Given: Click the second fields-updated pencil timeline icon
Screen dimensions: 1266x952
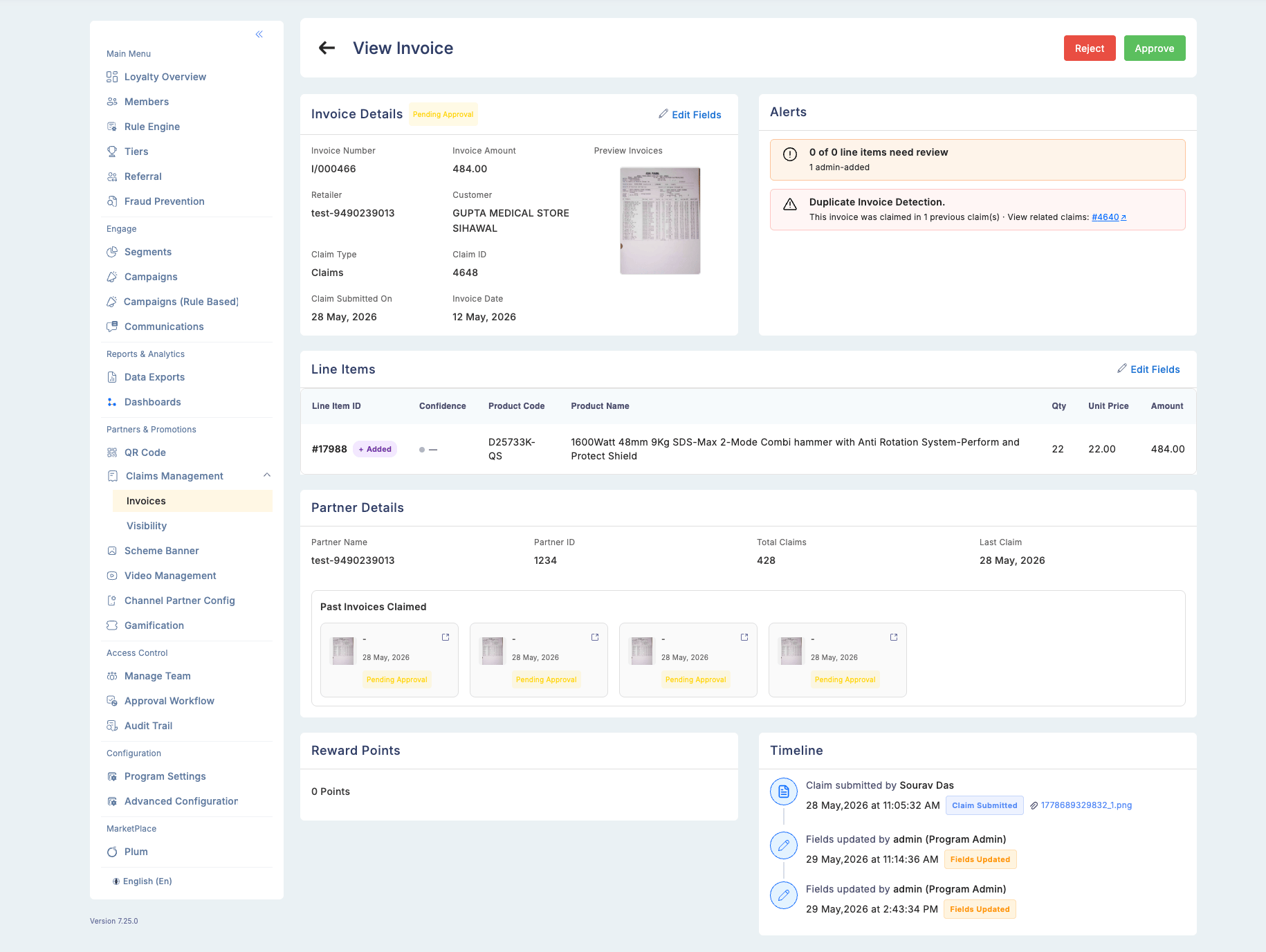Looking at the screenshot, I should tap(784, 895).
